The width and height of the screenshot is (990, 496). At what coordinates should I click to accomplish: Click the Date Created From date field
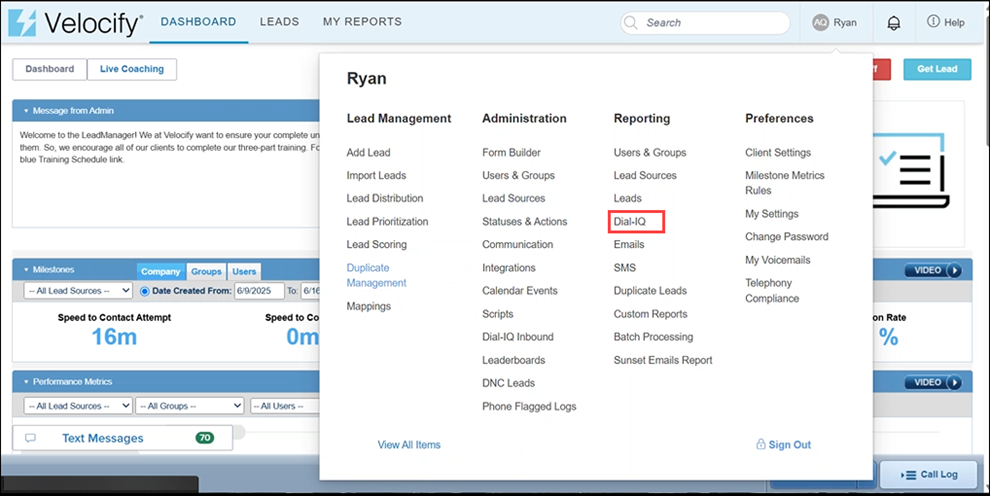259,291
